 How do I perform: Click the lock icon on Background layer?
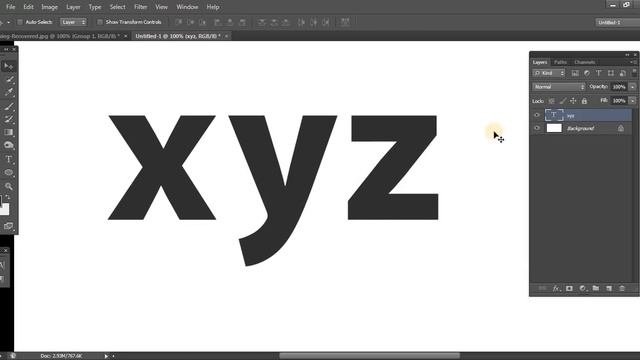point(621,128)
